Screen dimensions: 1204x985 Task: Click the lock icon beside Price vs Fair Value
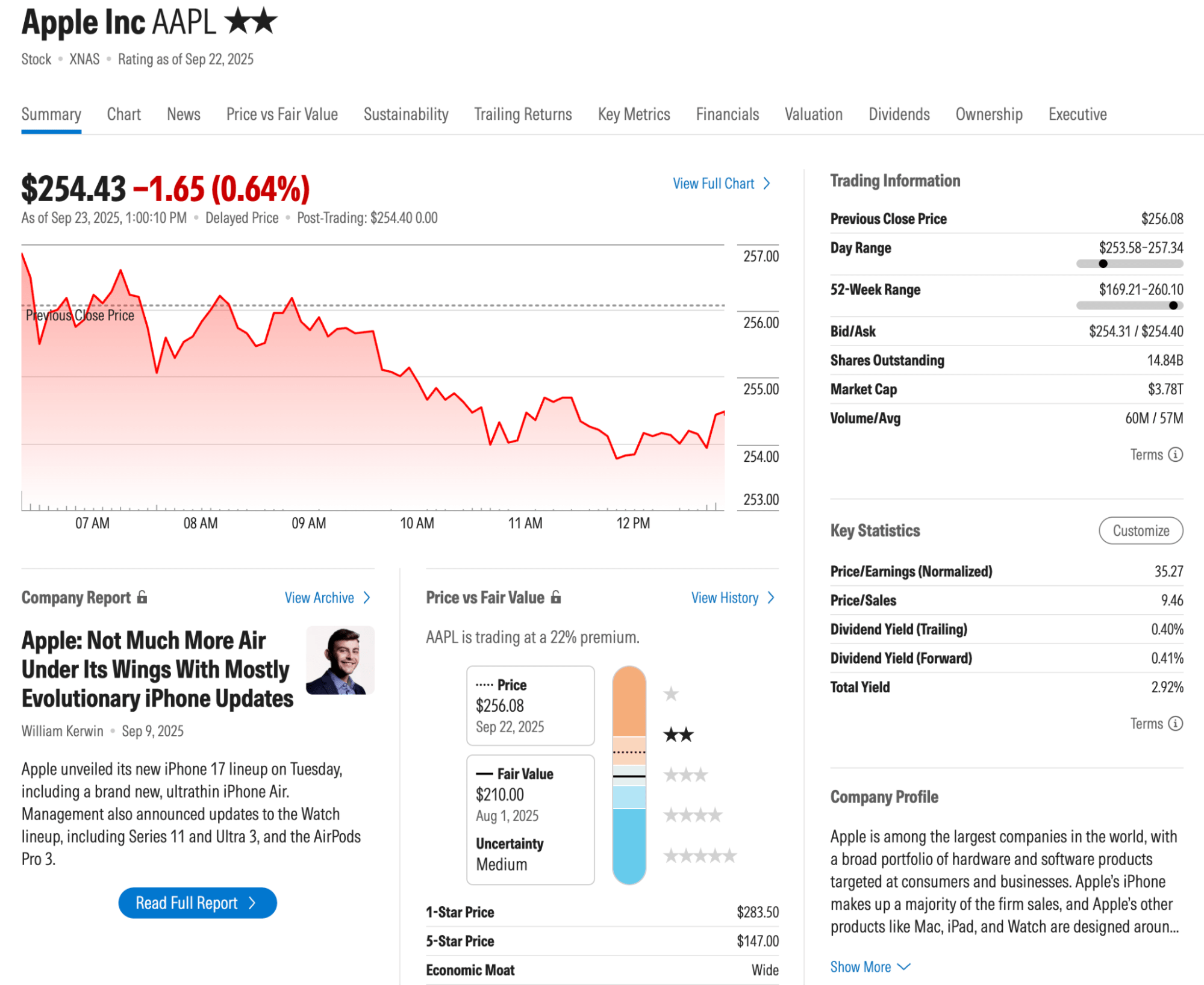[556, 597]
